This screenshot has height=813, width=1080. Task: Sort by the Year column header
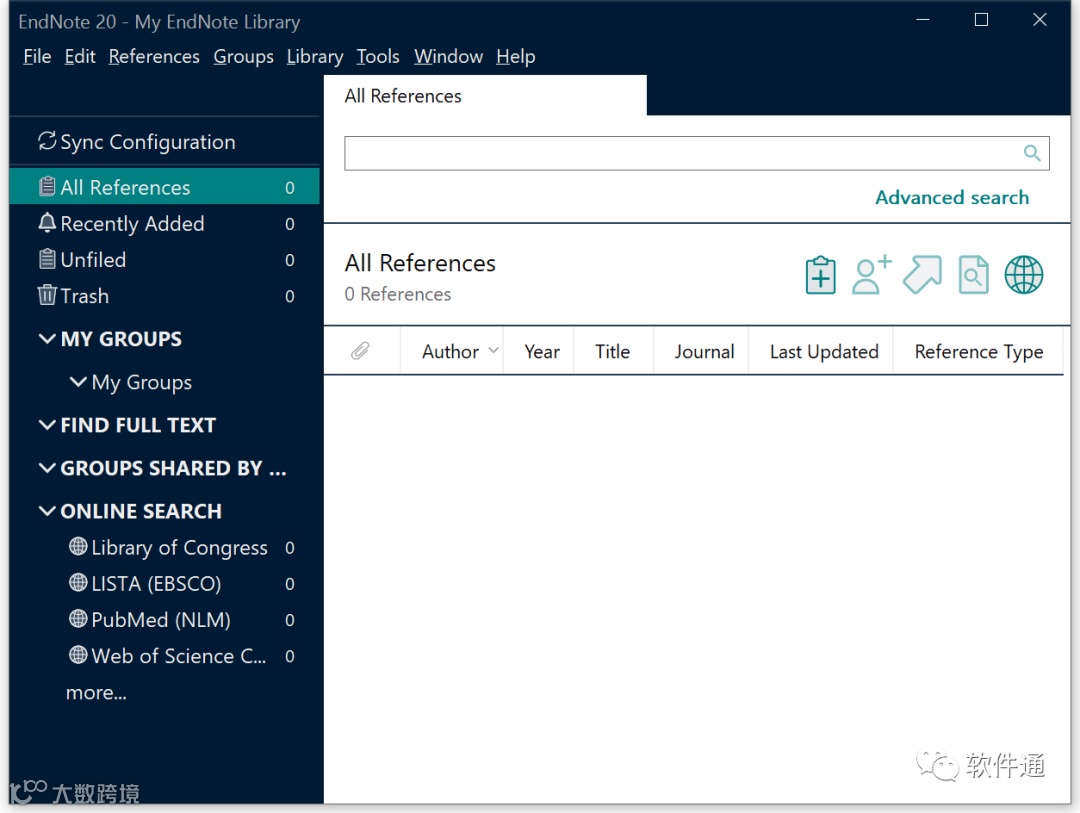539,351
